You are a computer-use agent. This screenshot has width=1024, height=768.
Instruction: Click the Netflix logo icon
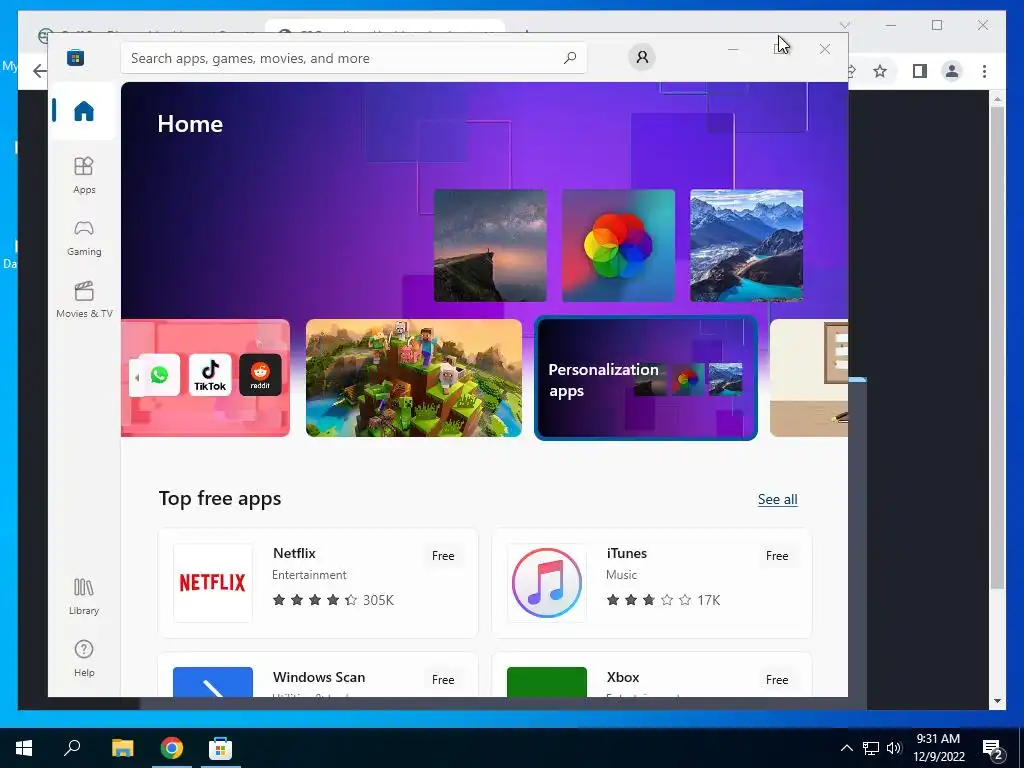pyautogui.click(x=212, y=583)
